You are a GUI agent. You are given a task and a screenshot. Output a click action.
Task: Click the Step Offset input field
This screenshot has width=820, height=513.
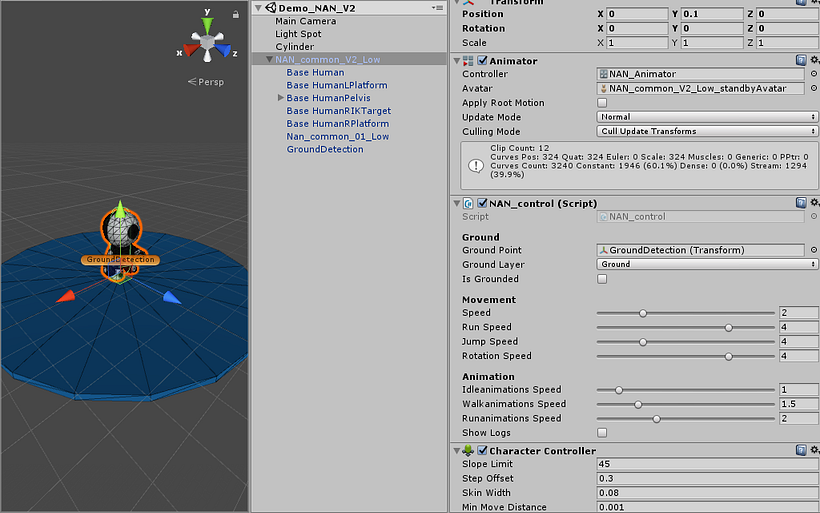coord(708,478)
